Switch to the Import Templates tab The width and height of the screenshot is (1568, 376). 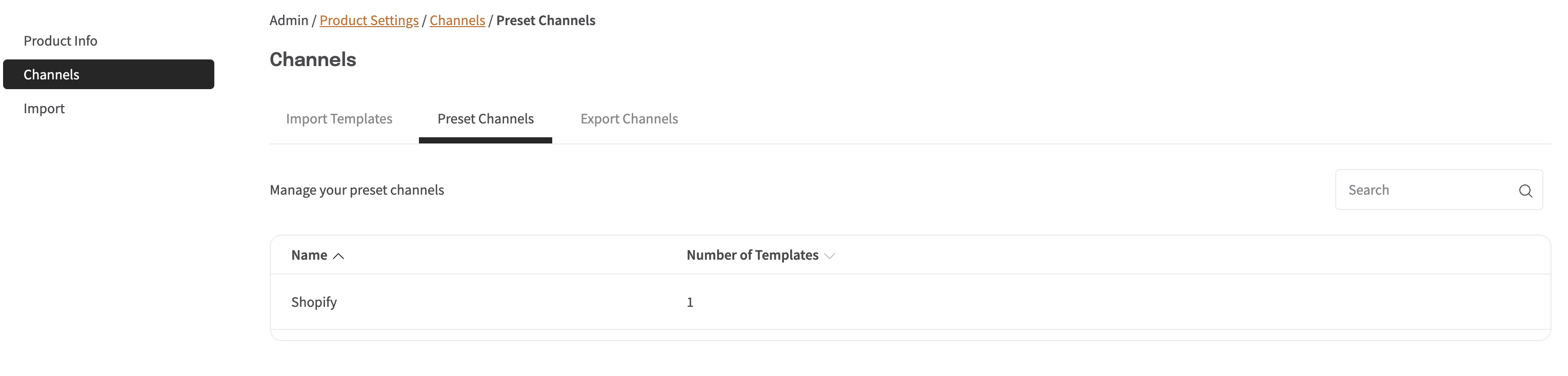339,119
